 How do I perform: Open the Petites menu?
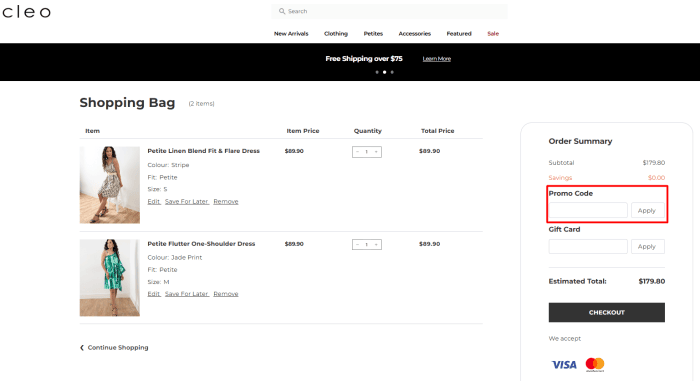pyautogui.click(x=373, y=33)
